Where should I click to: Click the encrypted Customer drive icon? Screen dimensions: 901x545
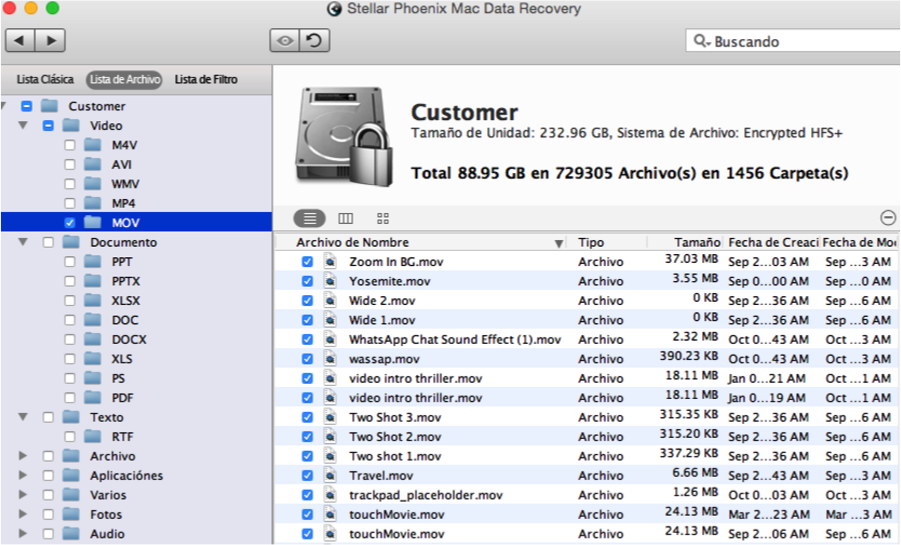point(344,137)
